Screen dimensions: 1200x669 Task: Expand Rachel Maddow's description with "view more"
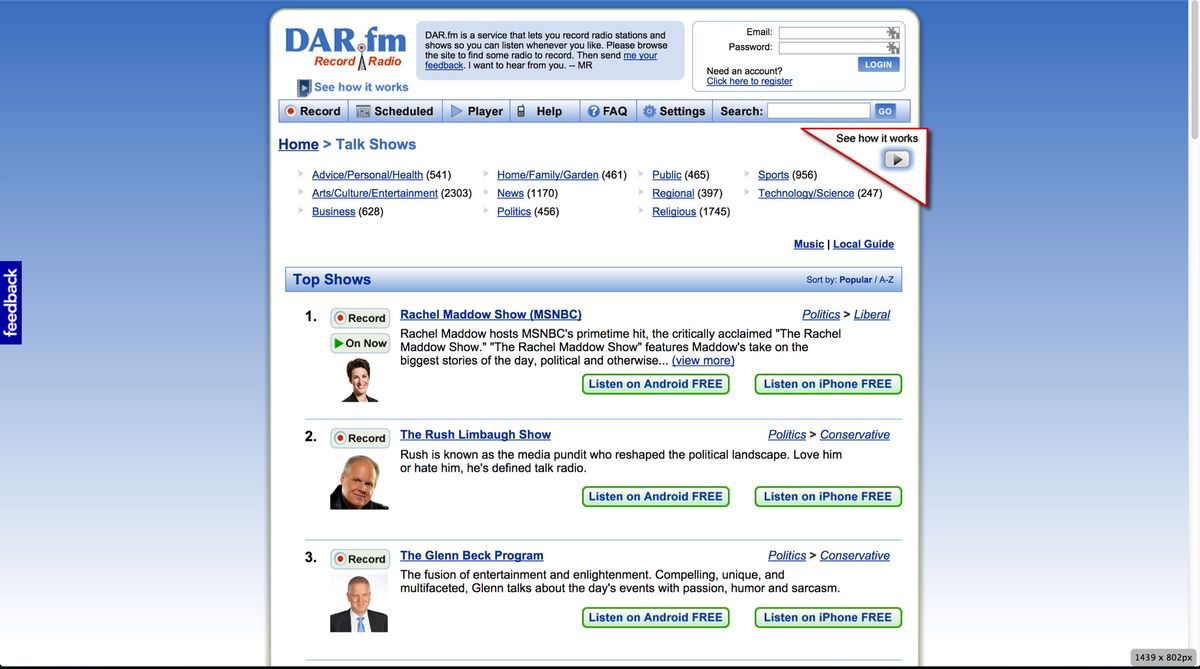click(702, 360)
